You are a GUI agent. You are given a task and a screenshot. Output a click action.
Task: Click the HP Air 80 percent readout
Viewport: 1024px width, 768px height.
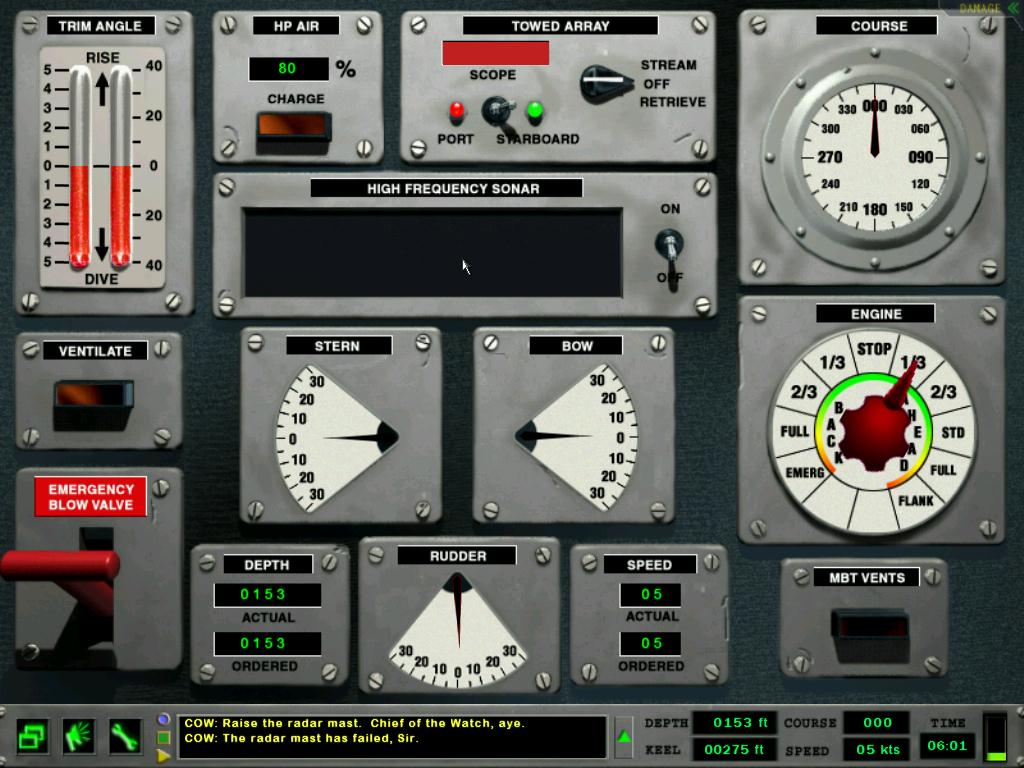pyautogui.click(x=288, y=69)
